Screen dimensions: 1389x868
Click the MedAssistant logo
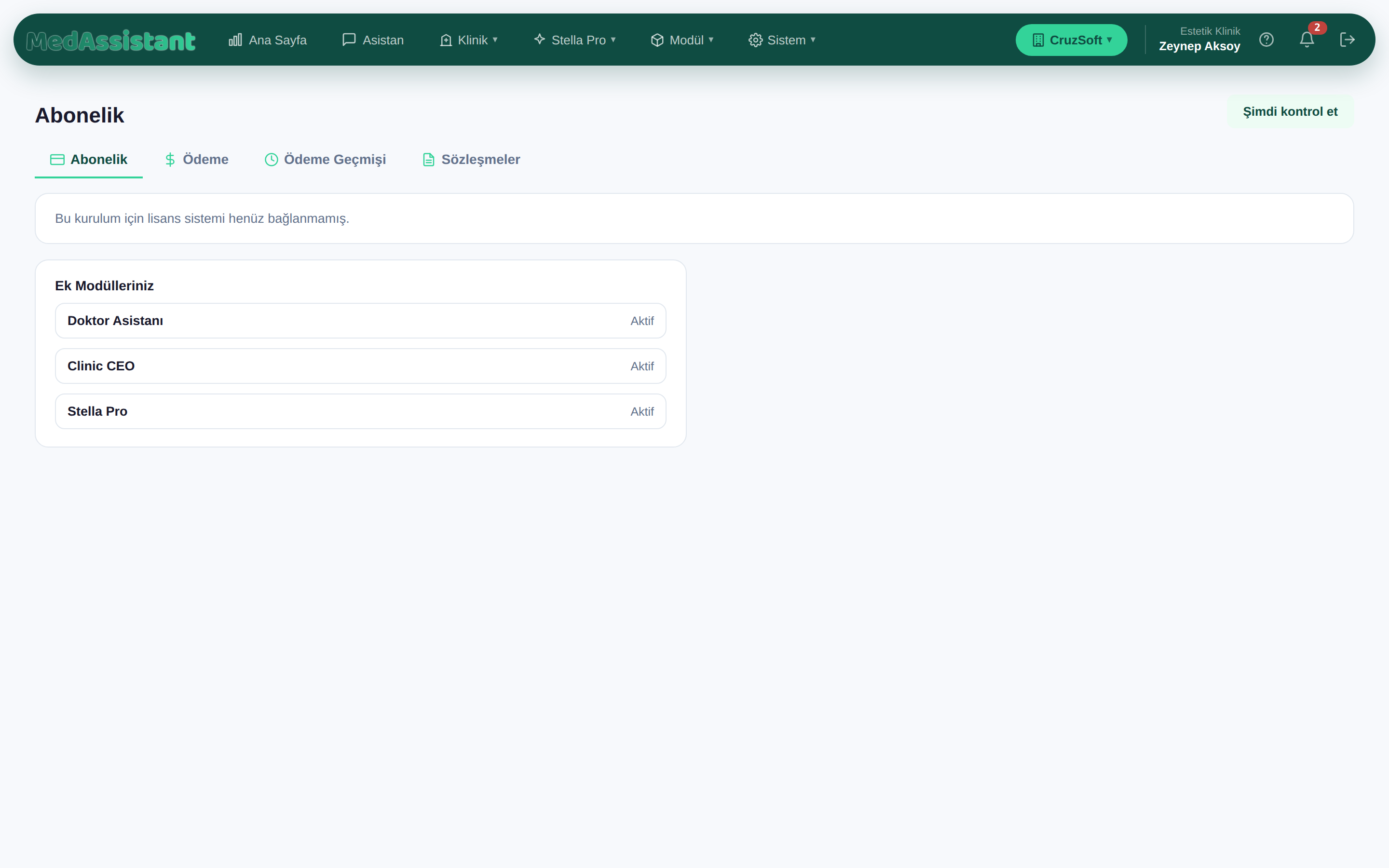pyautogui.click(x=111, y=41)
